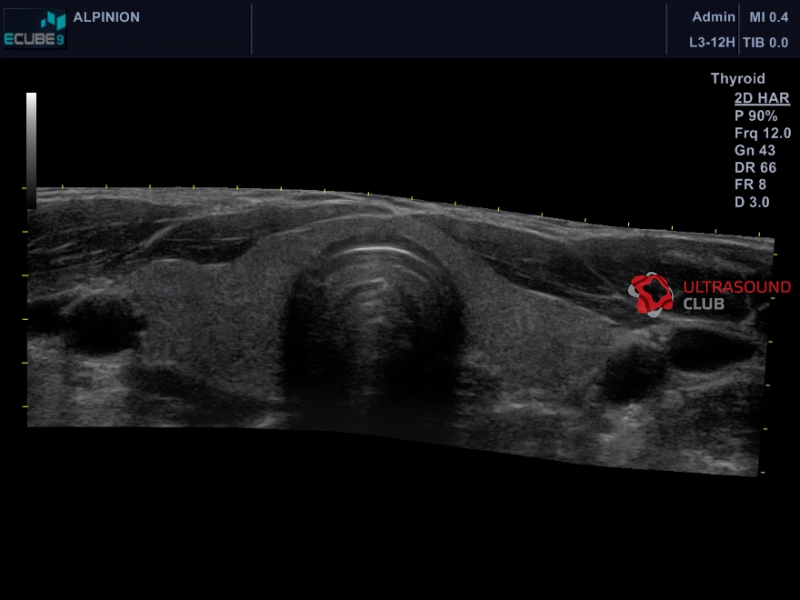Click the ECUBE 9 logo
This screenshot has height=600, width=800.
coord(35,29)
